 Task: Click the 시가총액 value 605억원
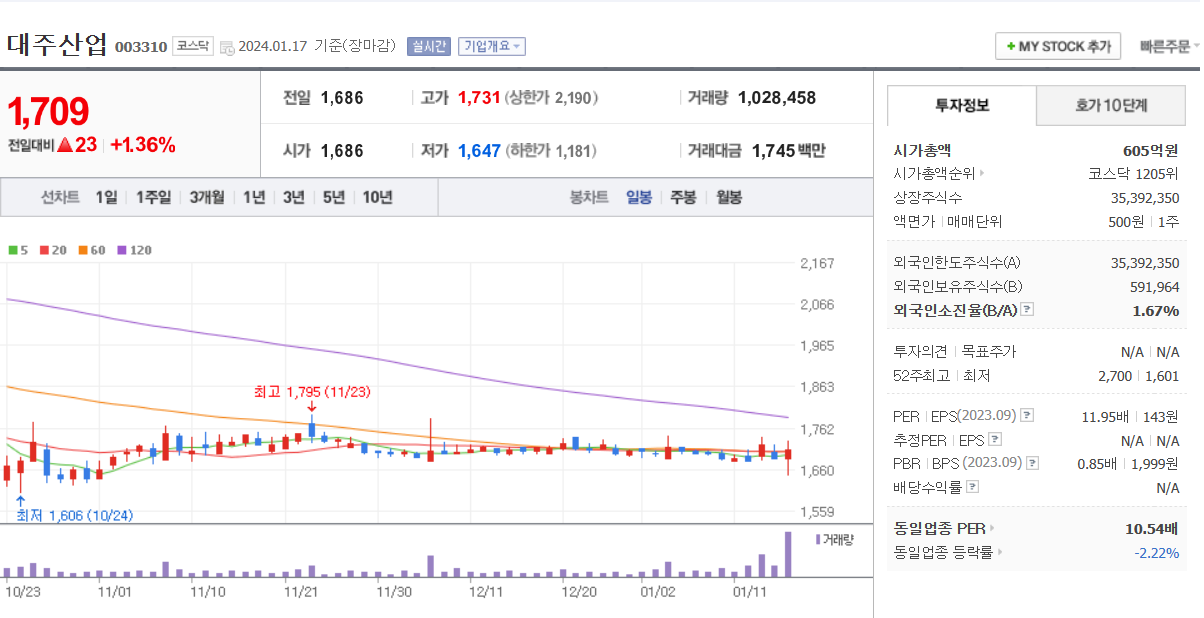[1151, 151]
